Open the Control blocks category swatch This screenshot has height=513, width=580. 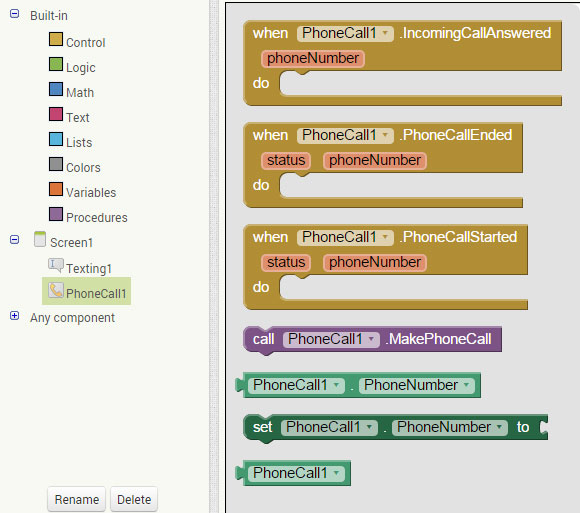pos(56,39)
